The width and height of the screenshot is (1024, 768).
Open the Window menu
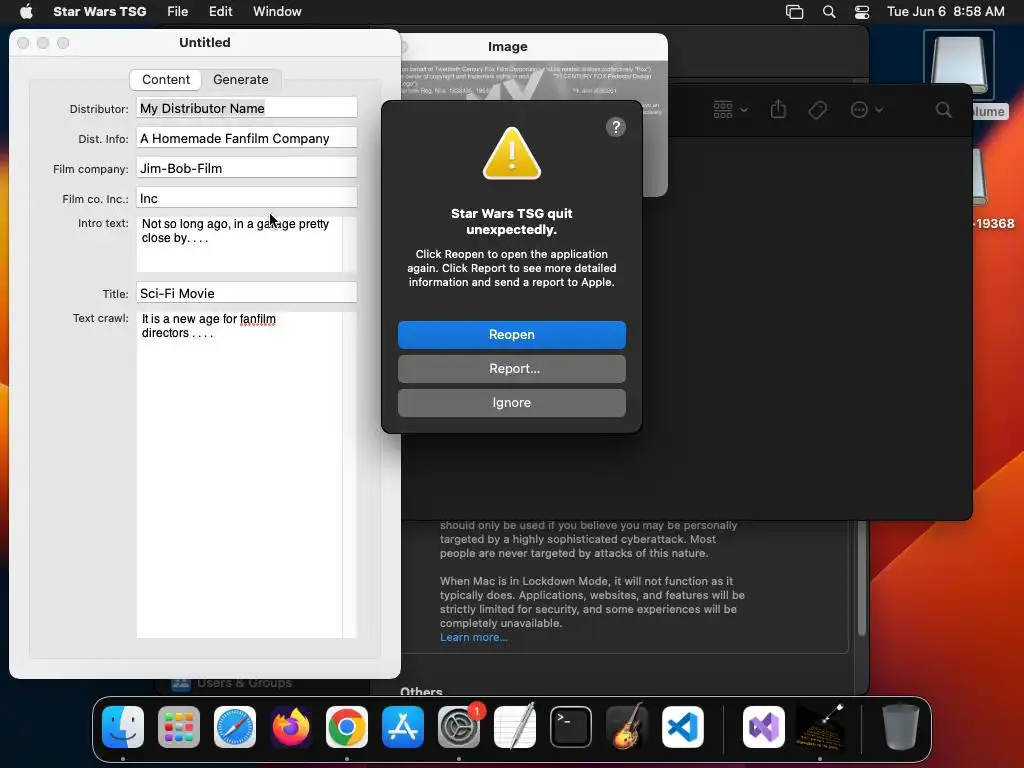click(x=277, y=12)
